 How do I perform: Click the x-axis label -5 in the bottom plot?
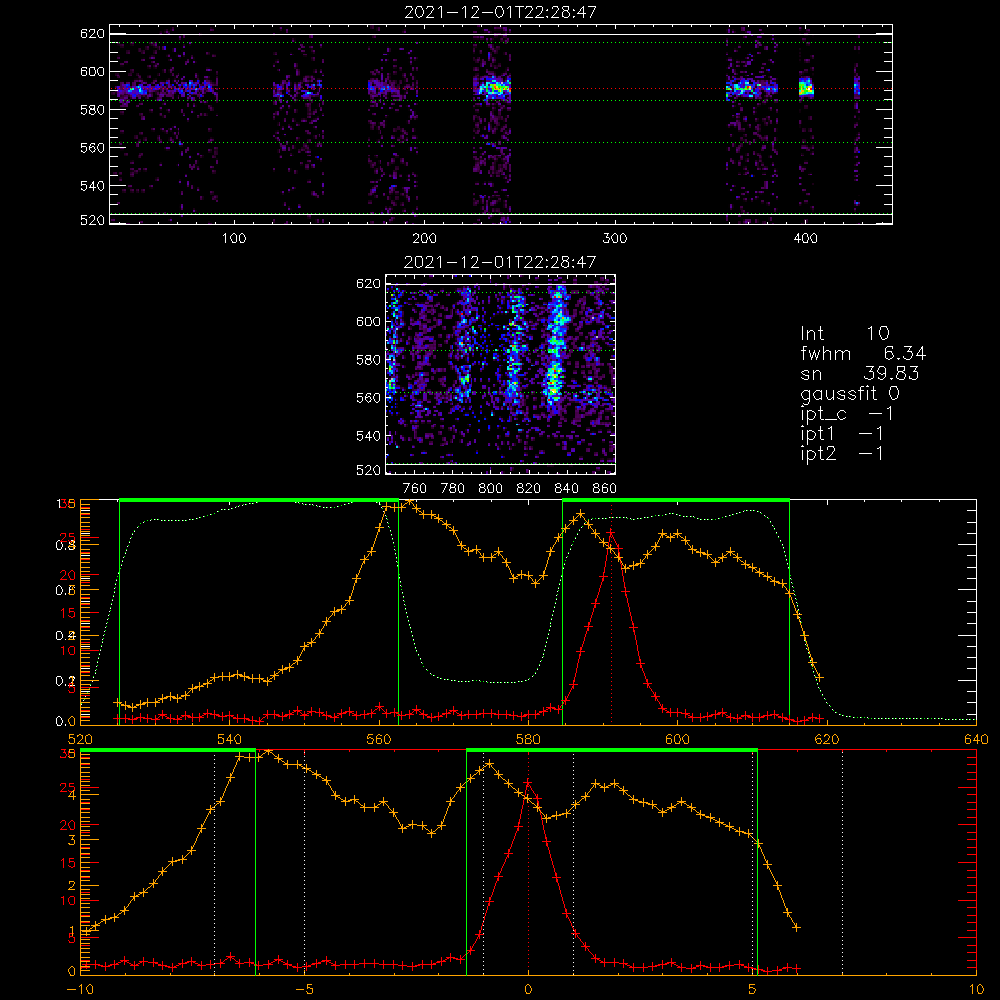[x=304, y=989]
